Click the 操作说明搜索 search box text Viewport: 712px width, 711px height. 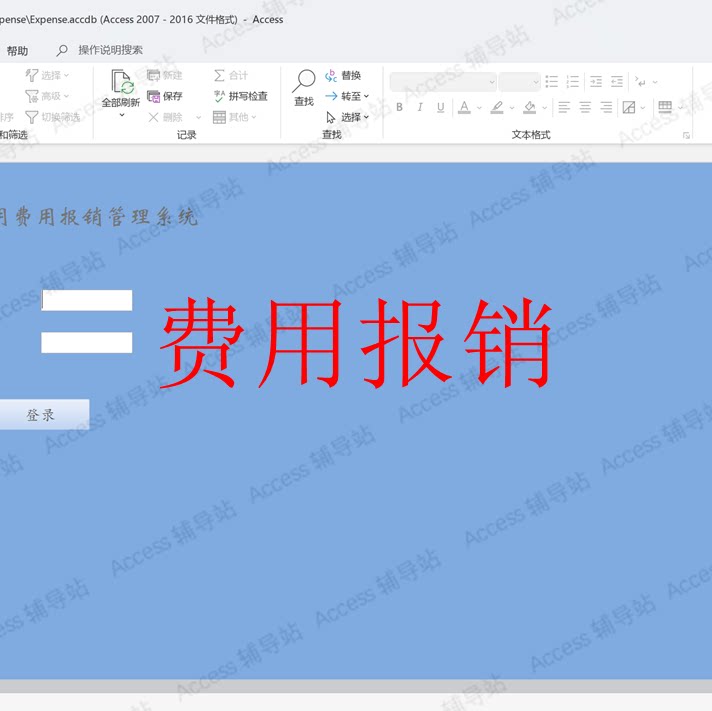pos(110,50)
